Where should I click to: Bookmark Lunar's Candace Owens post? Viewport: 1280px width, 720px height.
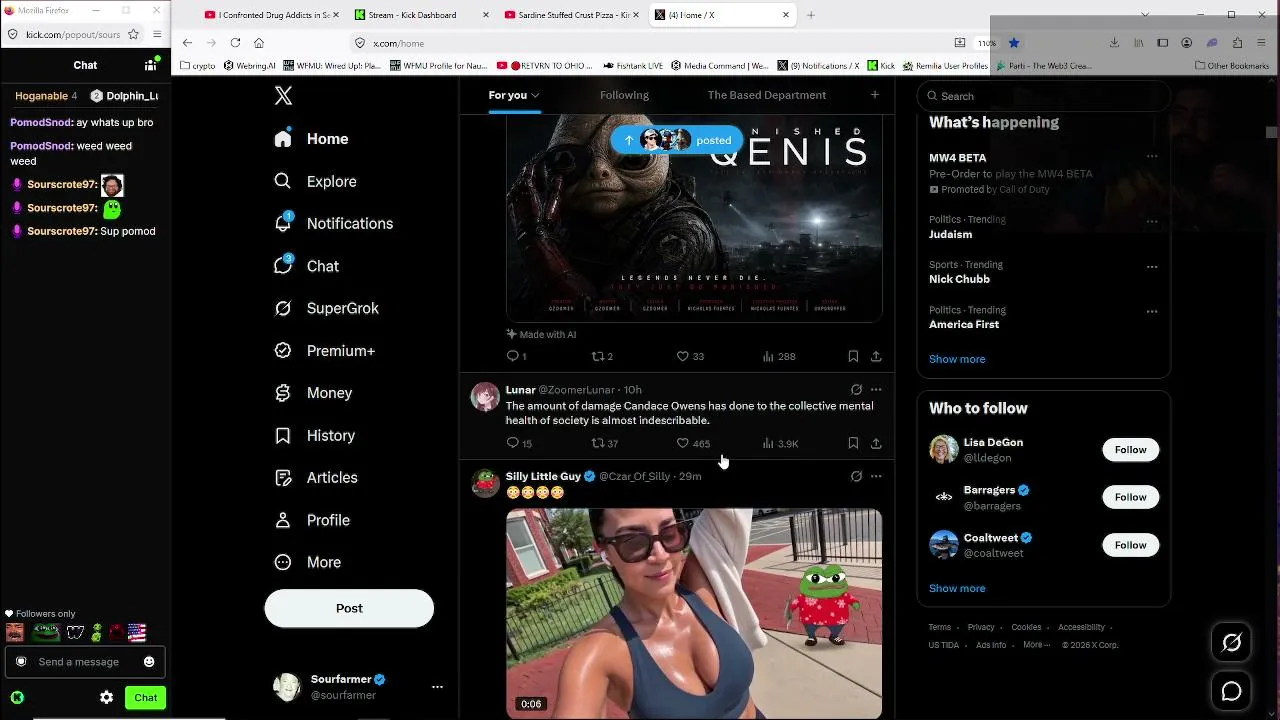click(853, 443)
